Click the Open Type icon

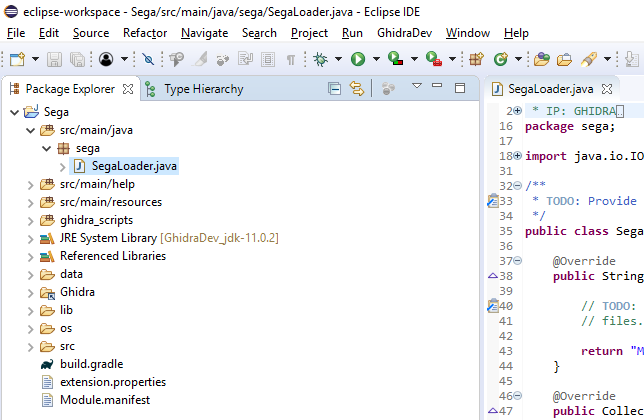542,60
